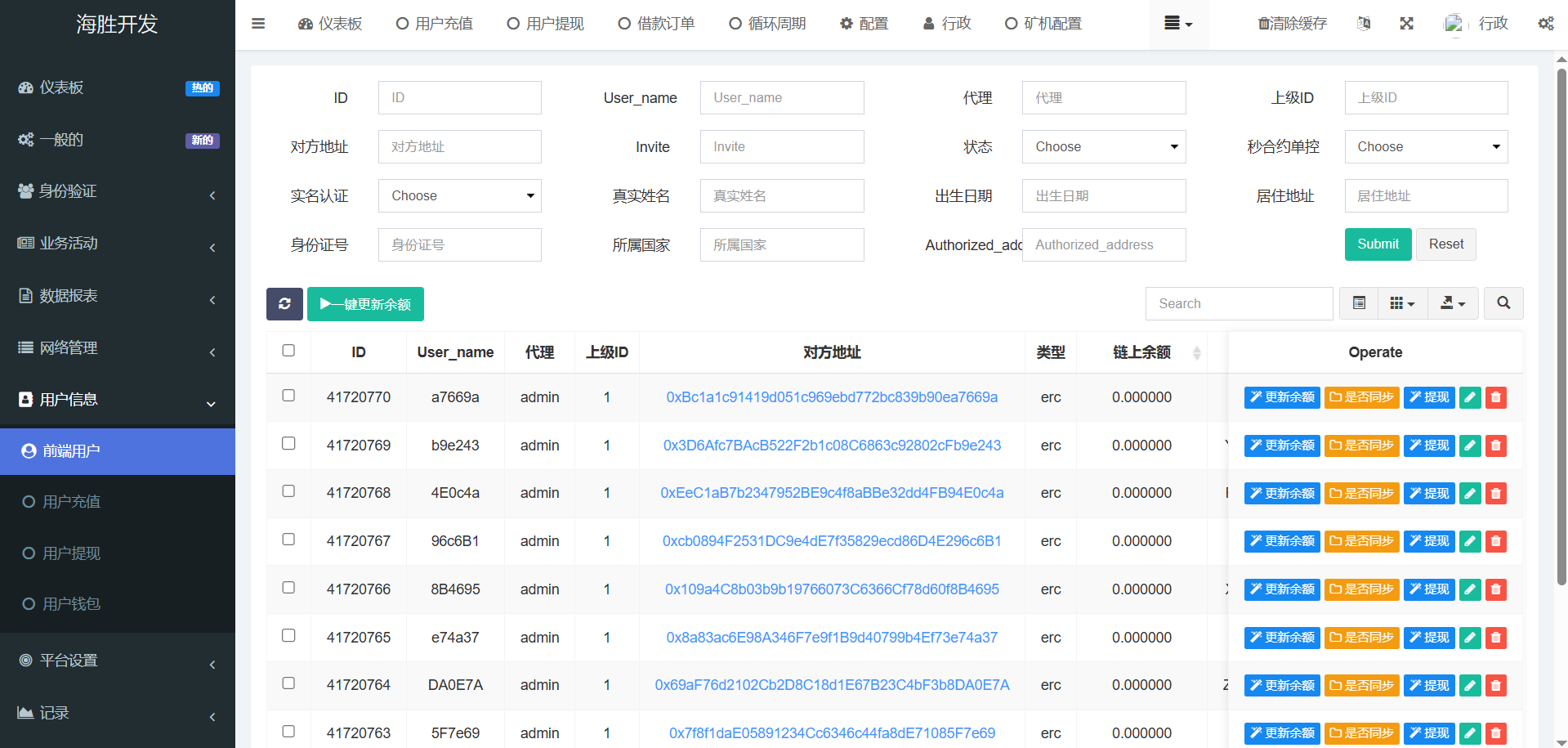Open 用户充值 in the top navigation
Screen dimensions: 1568x748
(x=435, y=24)
